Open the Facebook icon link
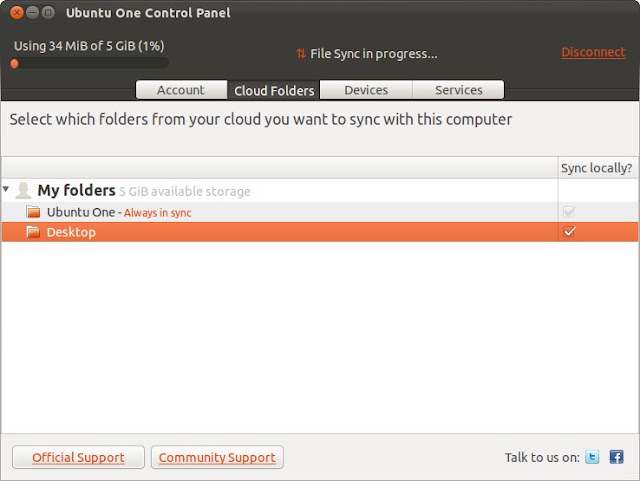The width and height of the screenshot is (640, 481). point(616,457)
